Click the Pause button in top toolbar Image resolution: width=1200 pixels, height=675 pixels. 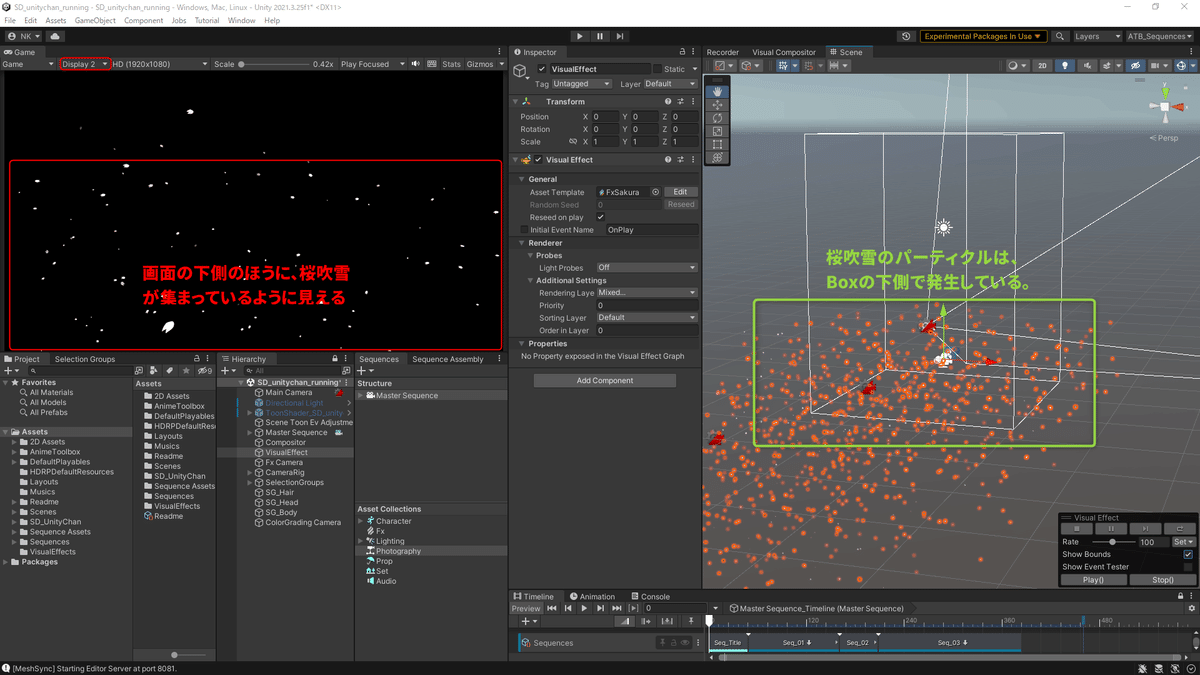click(x=599, y=36)
